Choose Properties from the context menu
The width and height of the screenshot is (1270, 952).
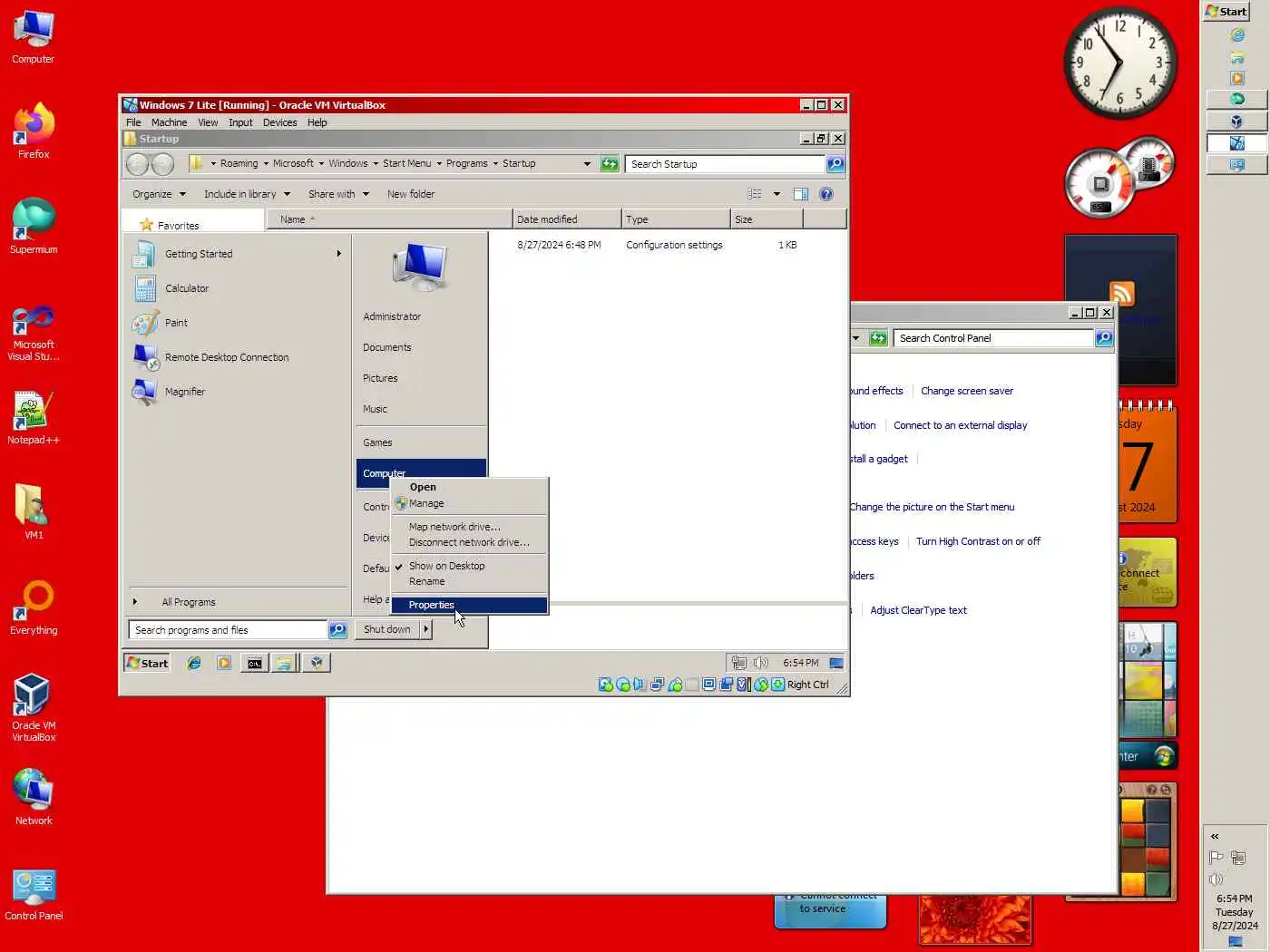pyautogui.click(x=469, y=605)
